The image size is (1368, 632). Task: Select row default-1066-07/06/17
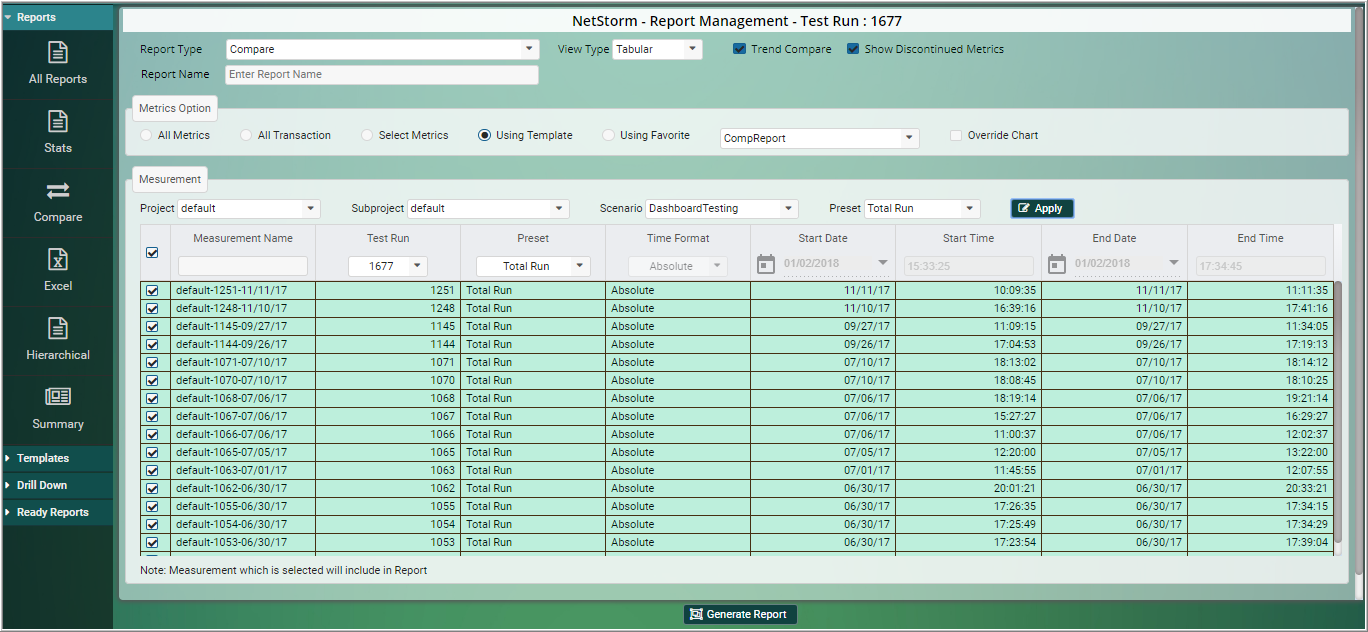coord(737,434)
